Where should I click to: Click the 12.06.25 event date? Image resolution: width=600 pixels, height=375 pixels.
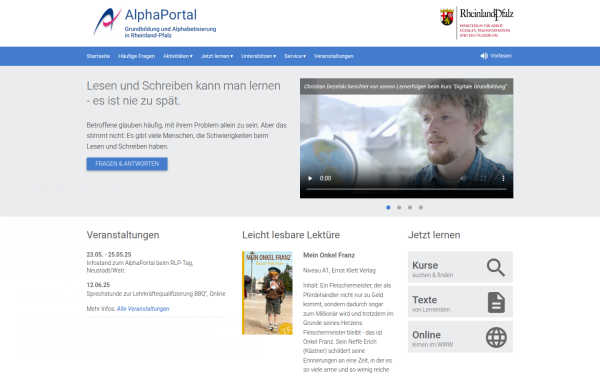coord(98,285)
